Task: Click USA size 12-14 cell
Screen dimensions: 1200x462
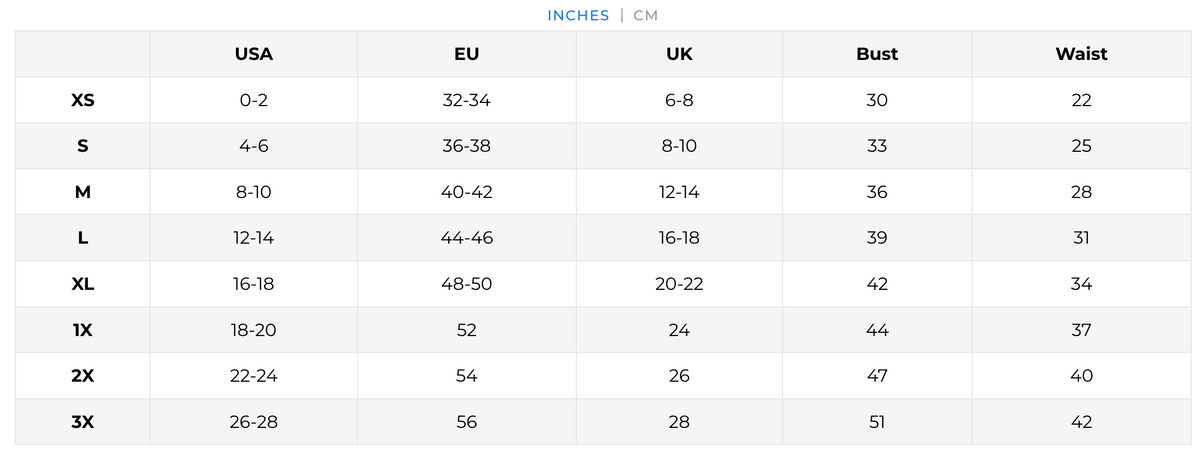Action: click(254, 238)
